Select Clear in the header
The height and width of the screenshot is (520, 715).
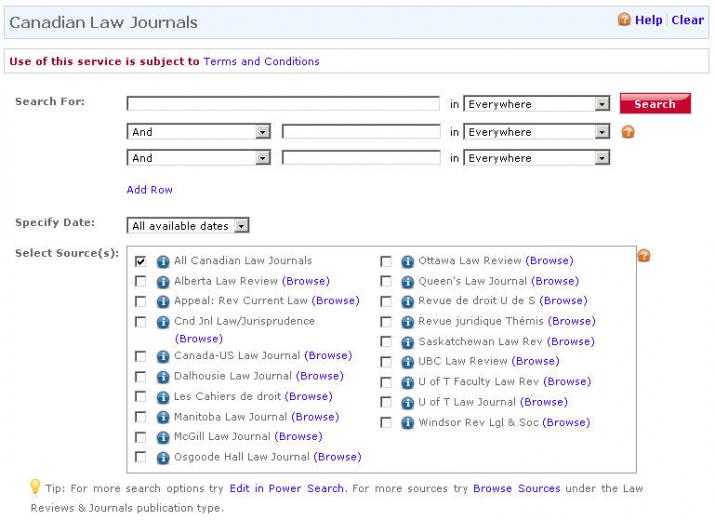coord(687,20)
